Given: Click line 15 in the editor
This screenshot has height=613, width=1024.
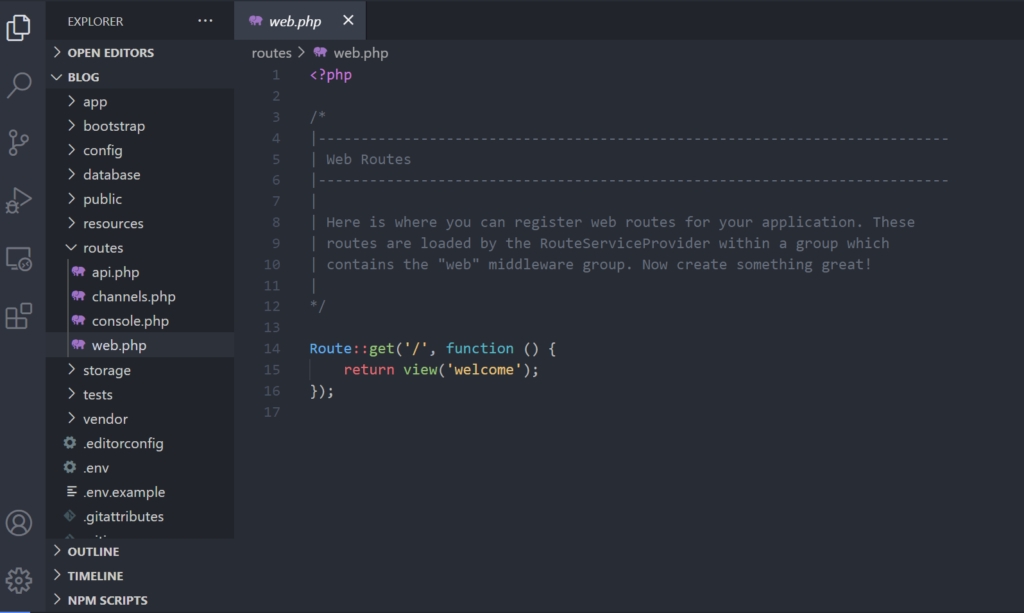Looking at the screenshot, I should pos(440,370).
